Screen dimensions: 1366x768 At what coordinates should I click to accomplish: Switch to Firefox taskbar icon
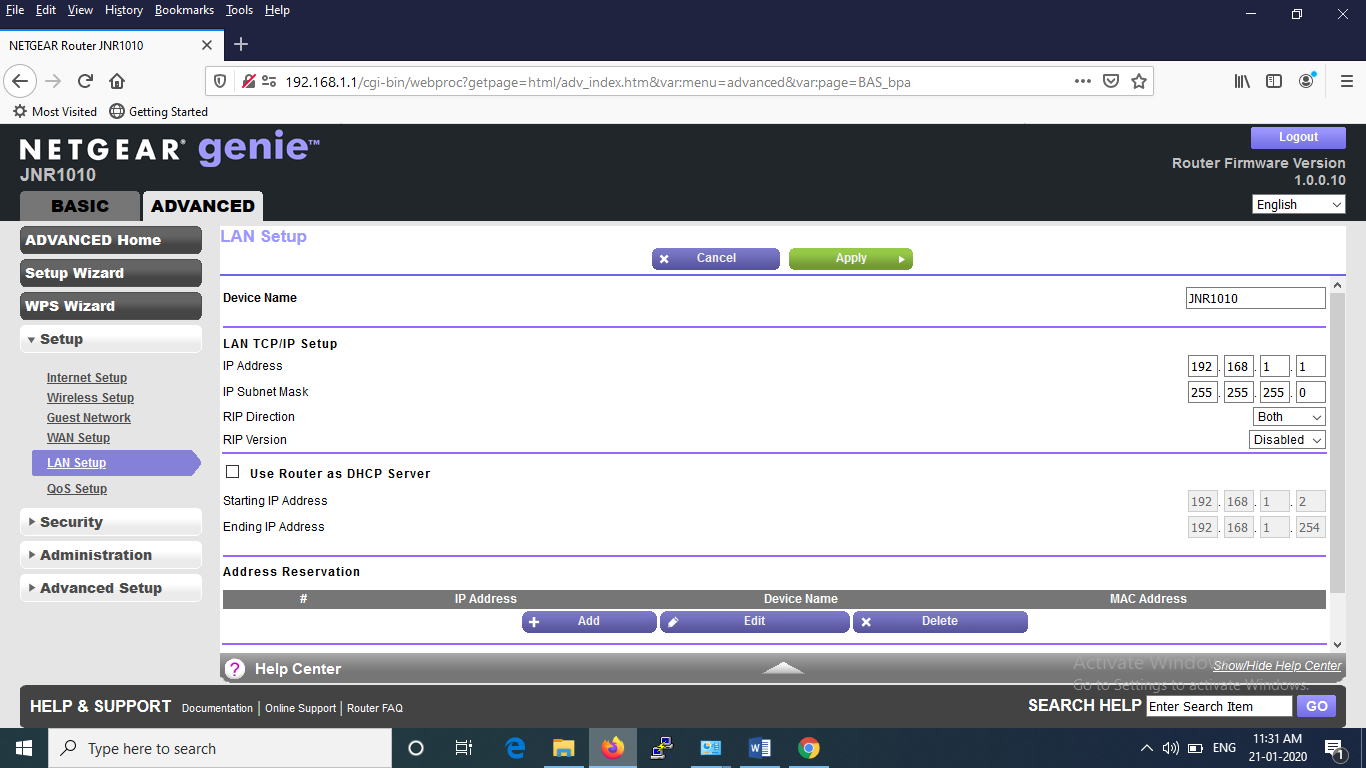point(613,748)
